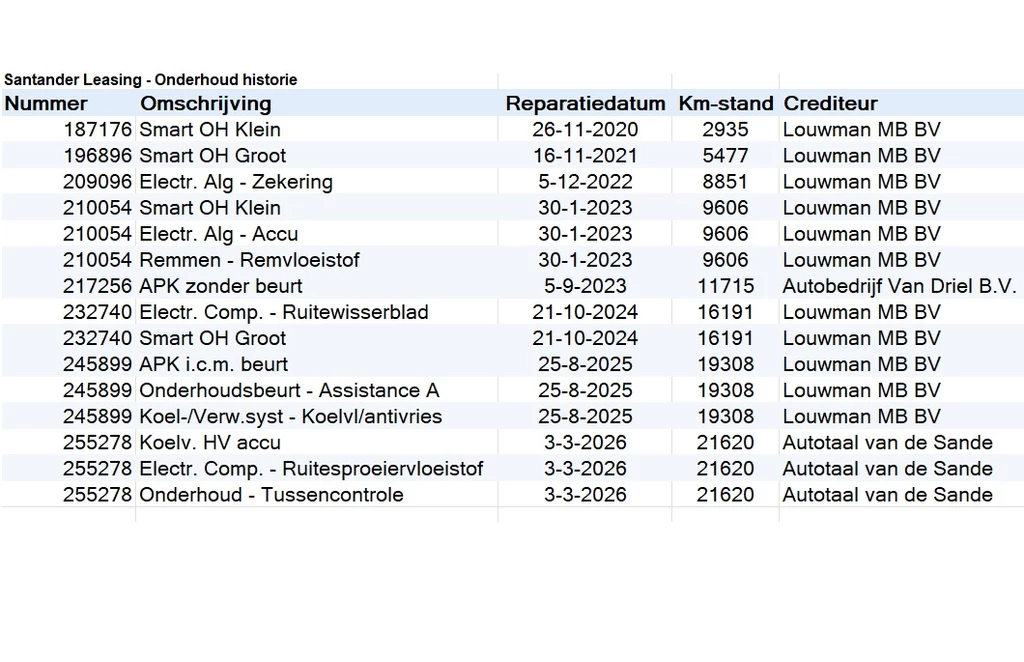Click the 'Electr. Comp. - Ruitewisserblad' cell
1024x662 pixels.
point(317,312)
